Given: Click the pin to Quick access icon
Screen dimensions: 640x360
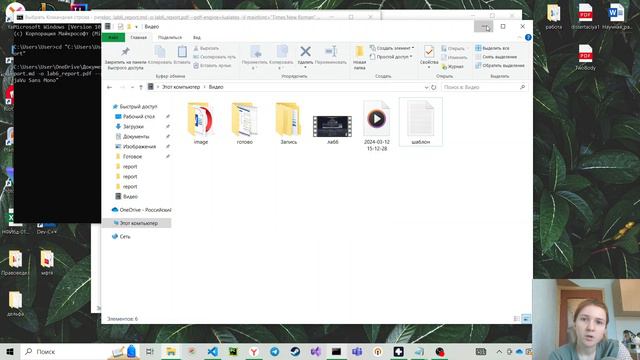Looking at the screenshot, I should coord(125,52).
